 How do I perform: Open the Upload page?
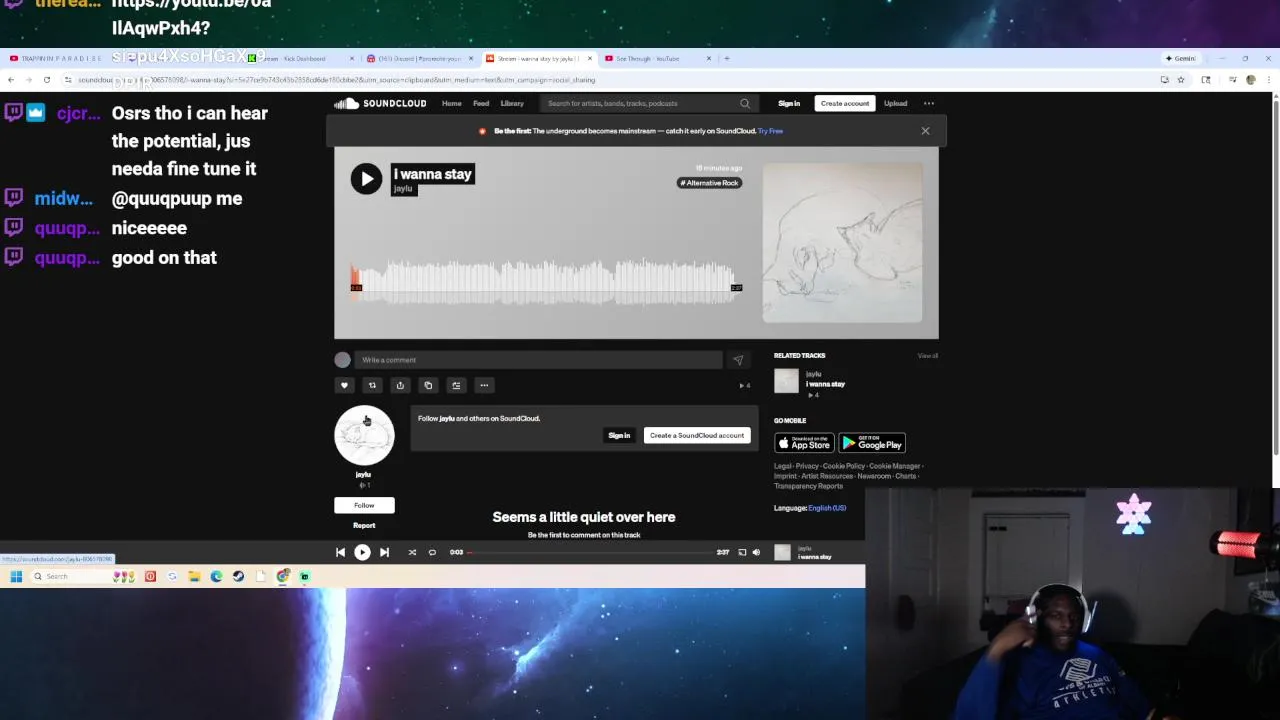pos(895,103)
